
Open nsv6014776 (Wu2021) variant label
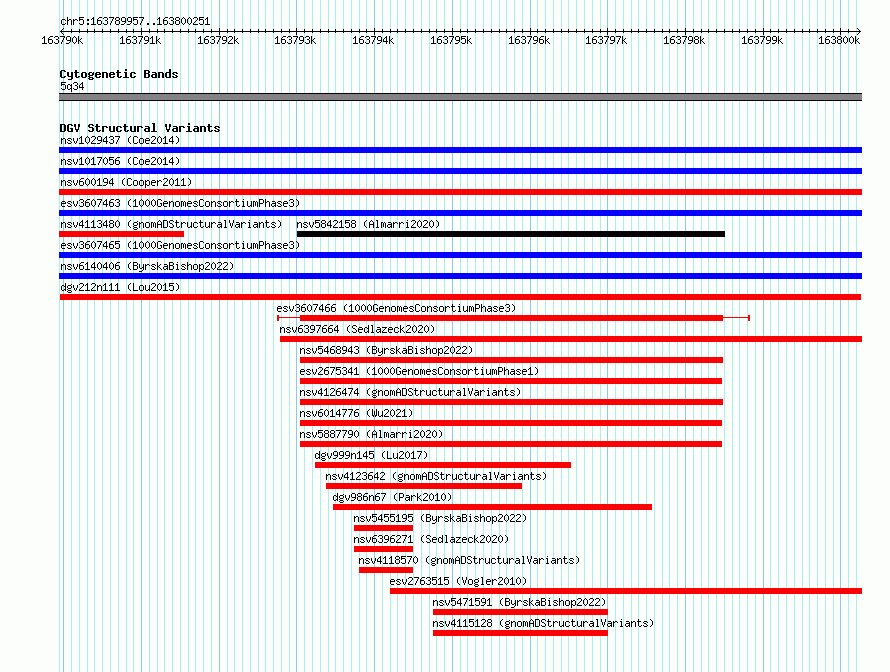pyautogui.click(x=356, y=413)
